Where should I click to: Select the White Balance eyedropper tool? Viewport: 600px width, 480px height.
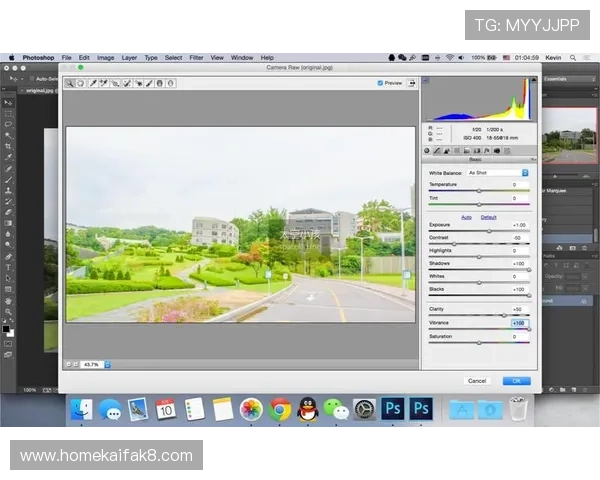pyautogui.click(x=92, y=83)
